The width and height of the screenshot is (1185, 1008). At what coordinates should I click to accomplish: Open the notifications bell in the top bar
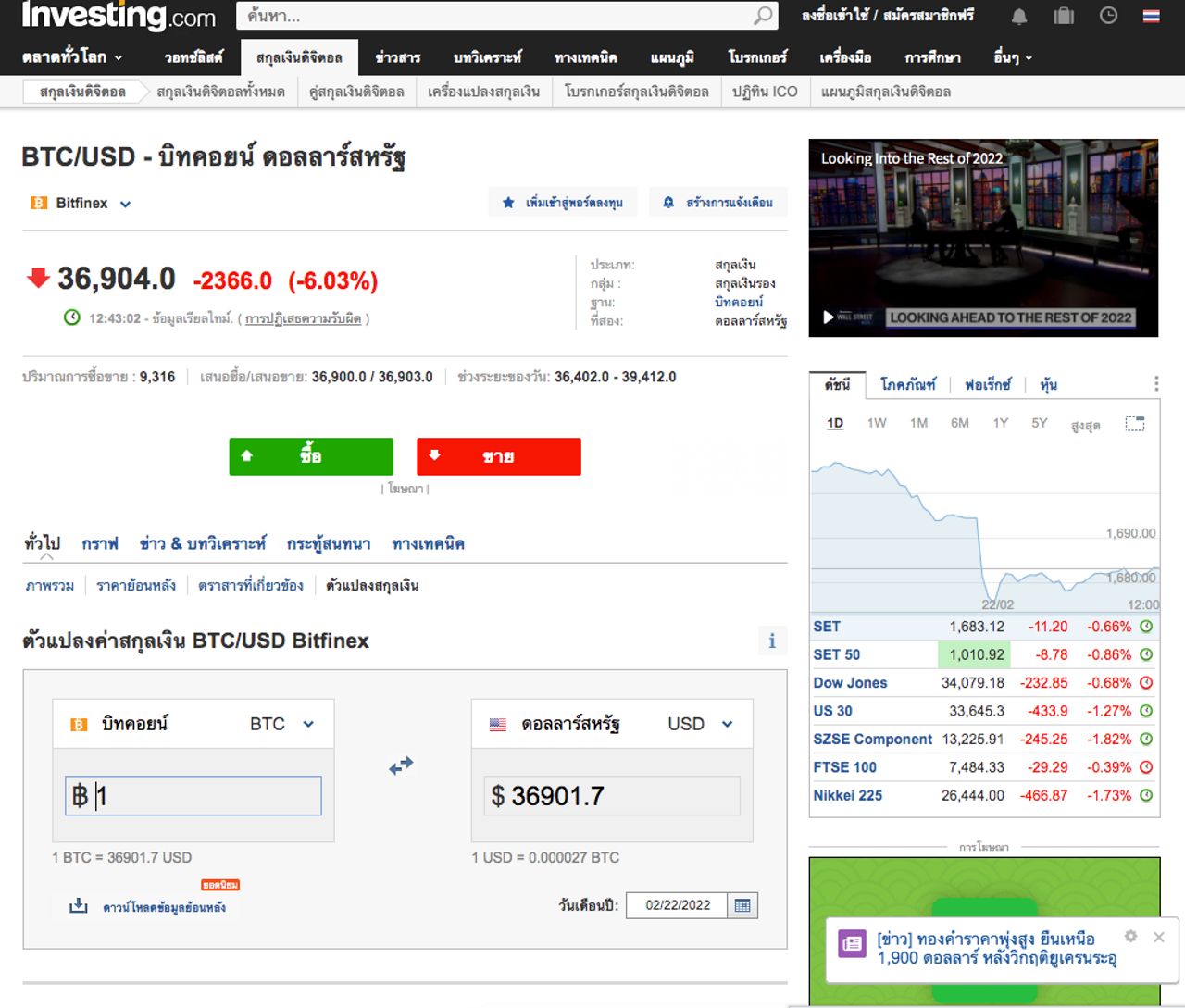pyautogui.click(x=1018, y=17)
